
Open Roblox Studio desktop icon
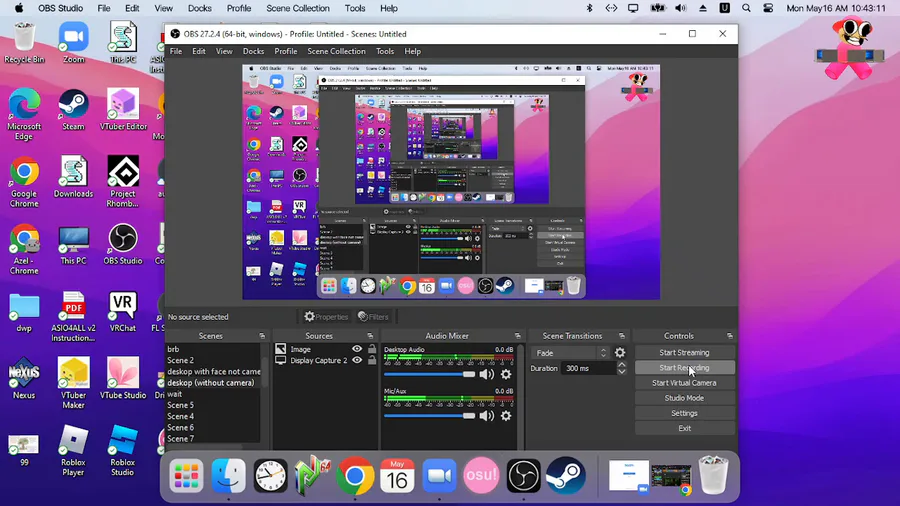(123, 451)
